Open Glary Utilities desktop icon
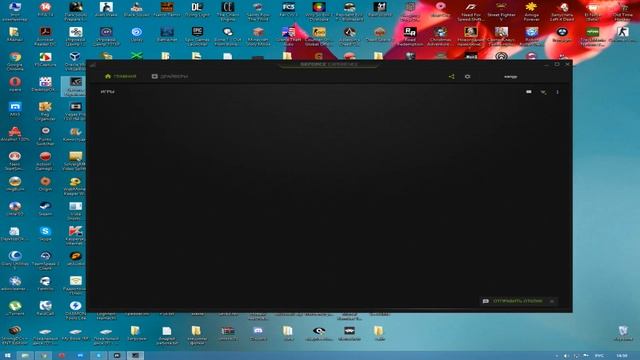The height and width of the screenshot is (360, 640). pos(15,260)
